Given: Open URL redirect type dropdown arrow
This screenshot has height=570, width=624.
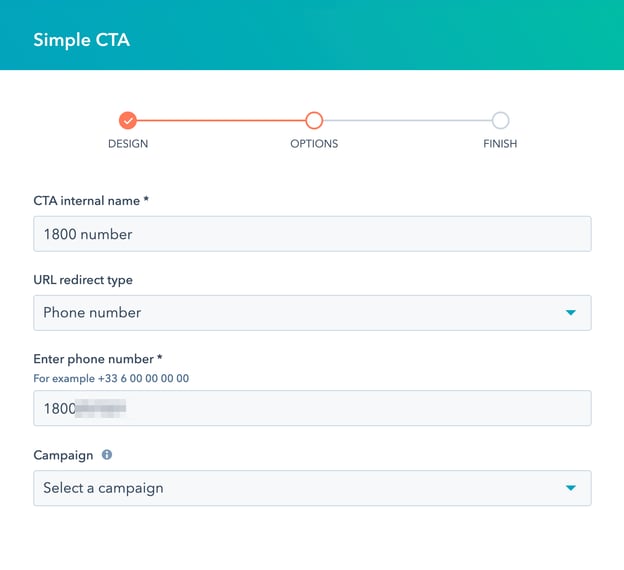Looking at the screenshot, I should (x=571, y=313).
